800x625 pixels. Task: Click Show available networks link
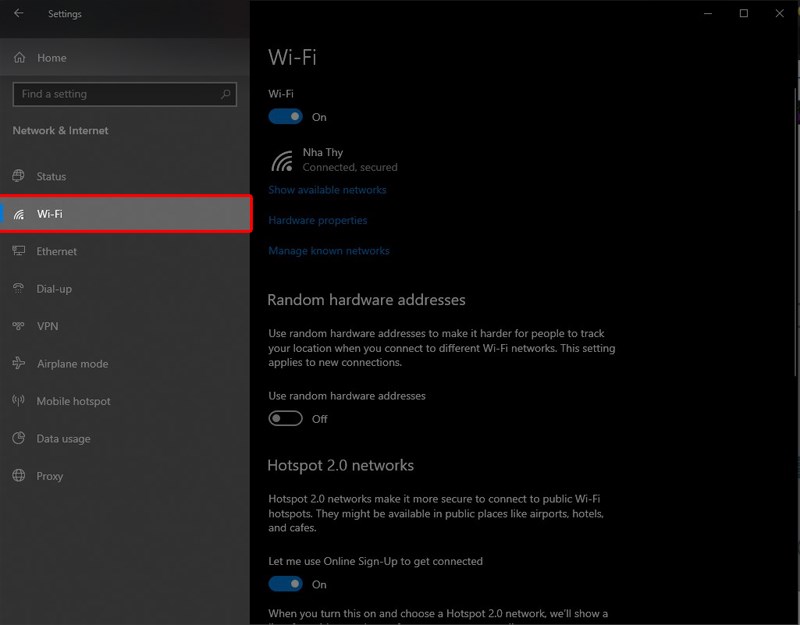click(x=327, y=190)
